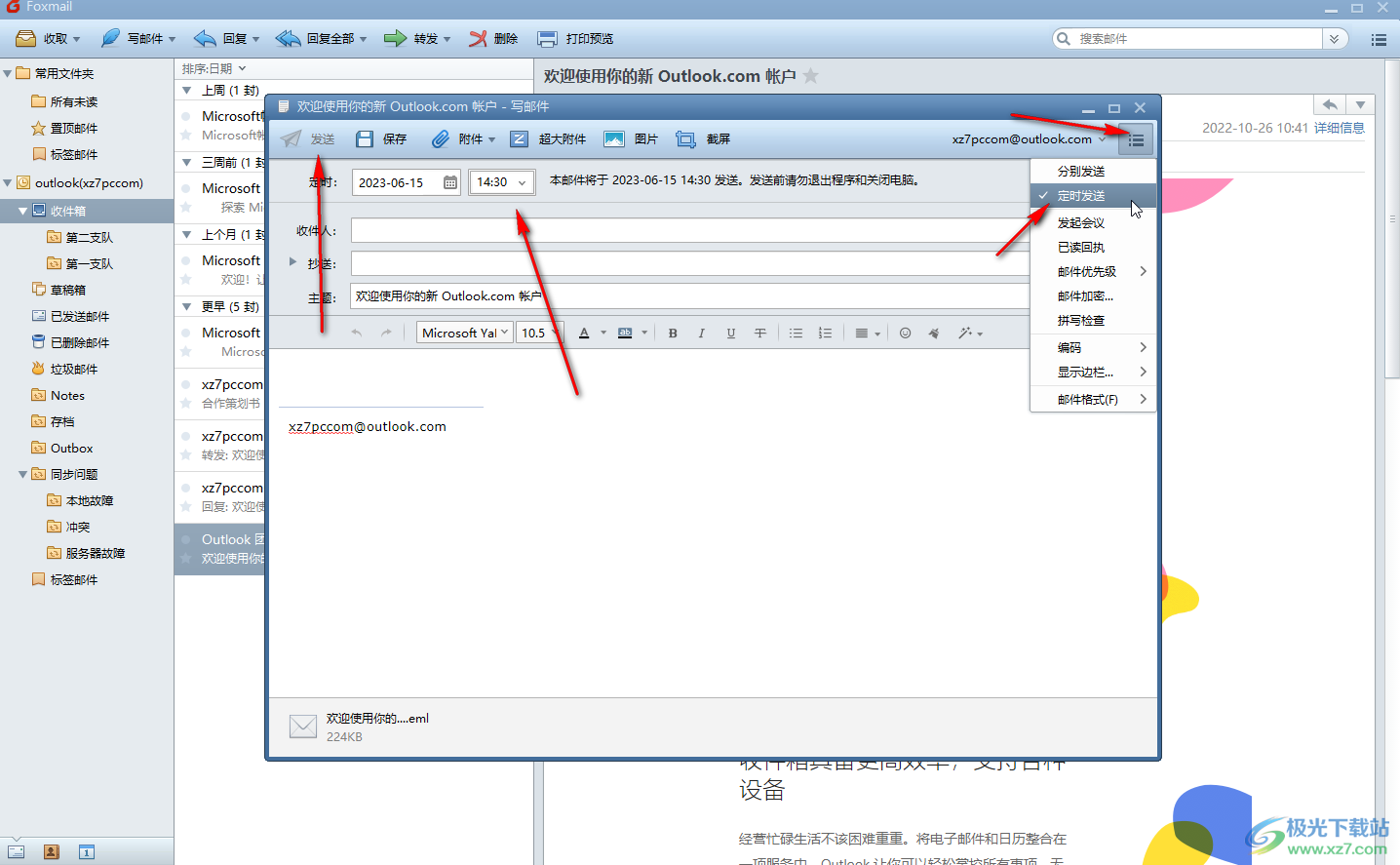
Task: Select 发起会议 menu entry
Action: [1094, 223]
